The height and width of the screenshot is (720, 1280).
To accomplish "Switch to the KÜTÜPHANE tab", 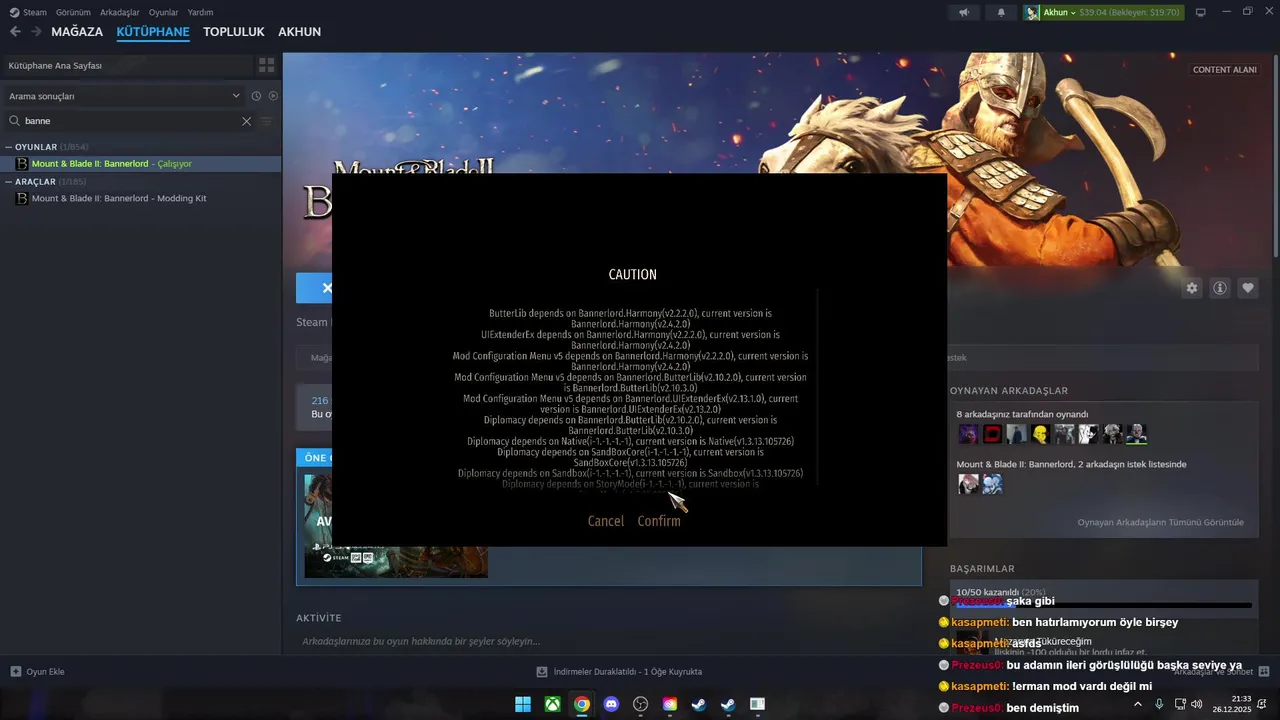I will click(x=153, y=32).
